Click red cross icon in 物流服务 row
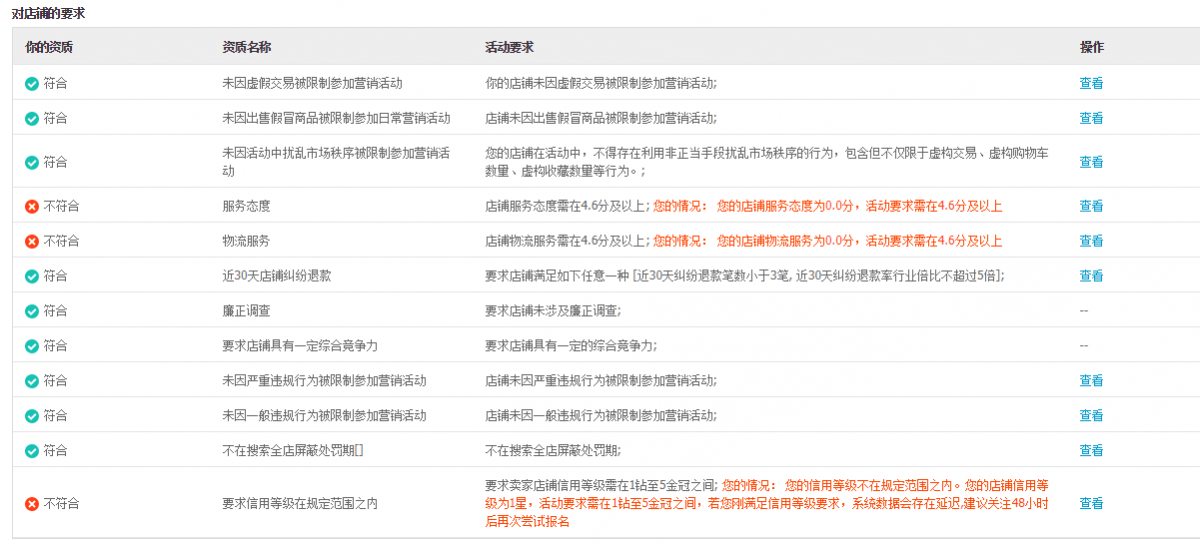Screen dimensions: 1200x544 [x=32, y=242]
